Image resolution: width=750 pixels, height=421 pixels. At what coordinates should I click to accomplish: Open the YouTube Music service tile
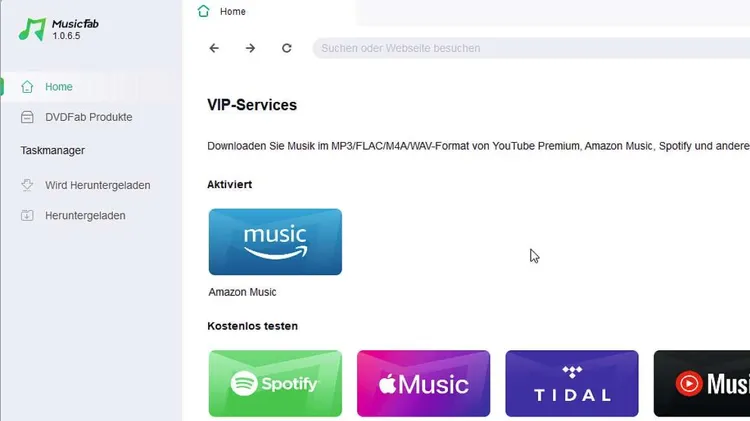(x=702, y=383)
